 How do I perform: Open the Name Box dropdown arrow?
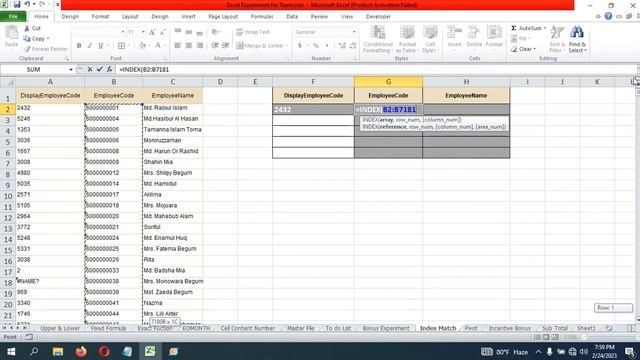(x=71, y=69)
